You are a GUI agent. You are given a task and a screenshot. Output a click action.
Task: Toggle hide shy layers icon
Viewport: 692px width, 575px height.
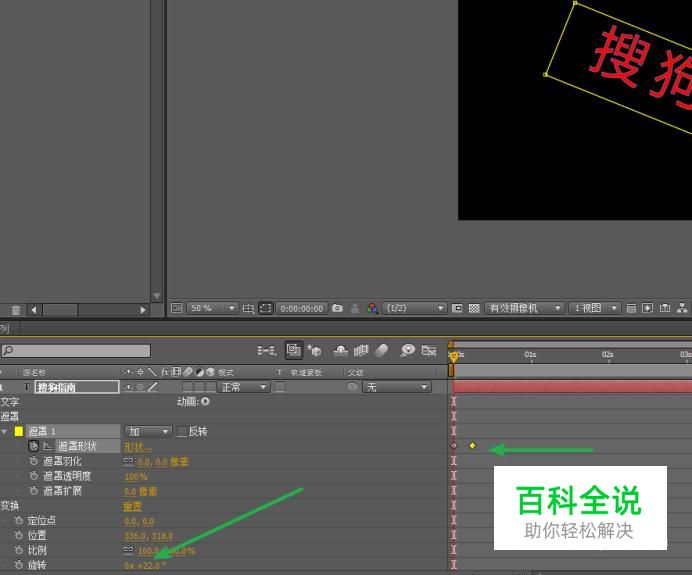coord(340,351)
